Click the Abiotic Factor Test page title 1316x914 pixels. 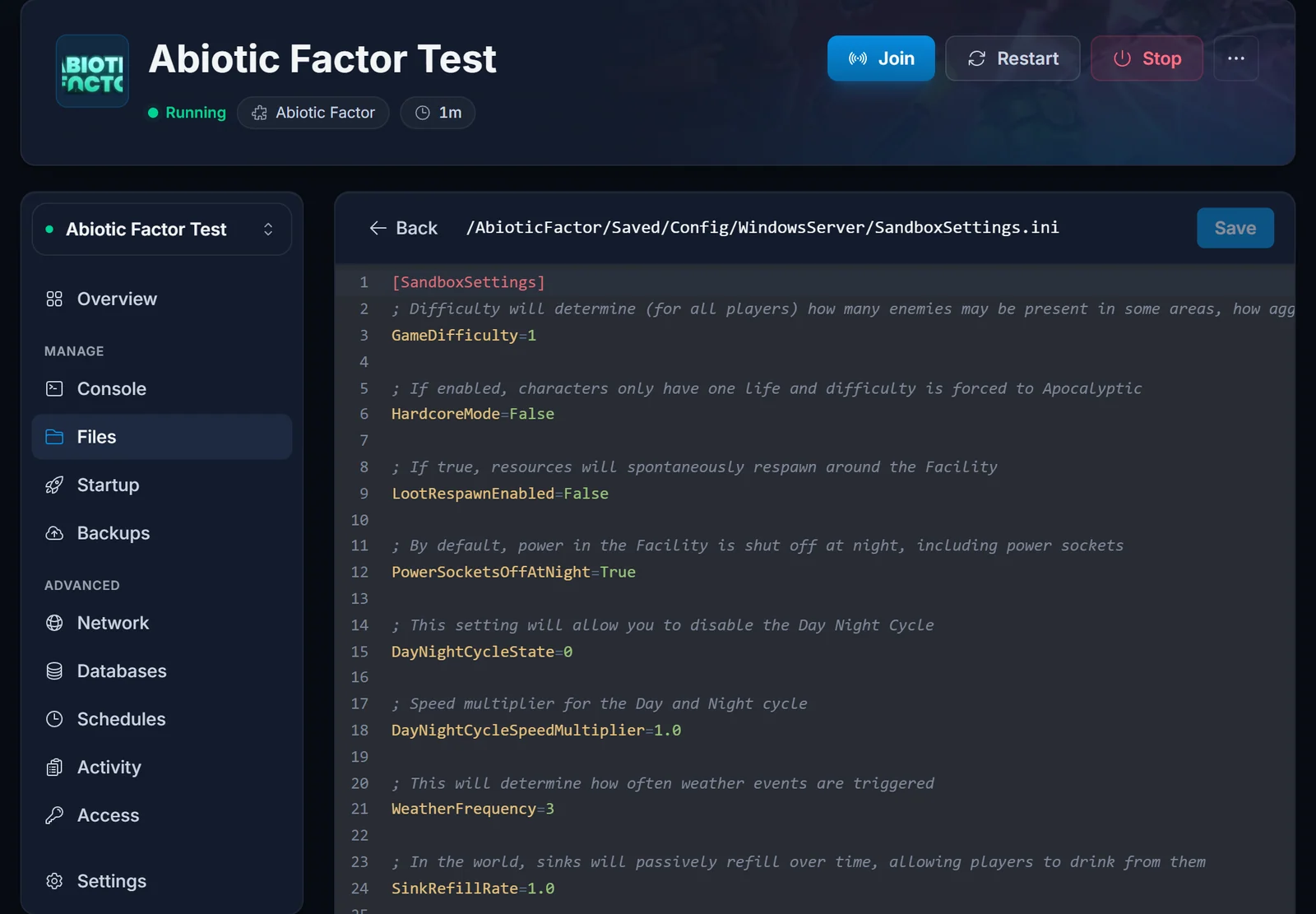coord(322,59)
